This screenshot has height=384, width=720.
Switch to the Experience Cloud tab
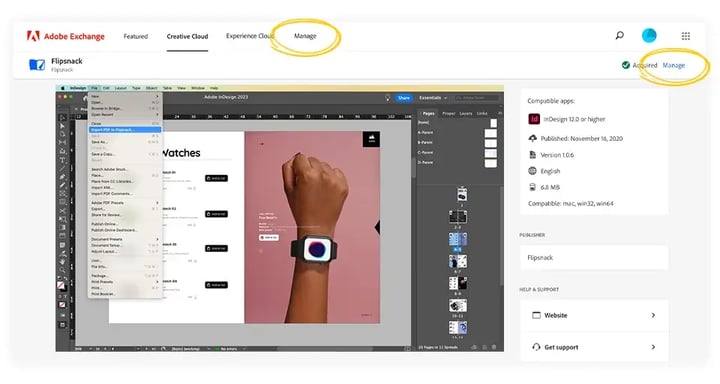(x=249, y=36)
